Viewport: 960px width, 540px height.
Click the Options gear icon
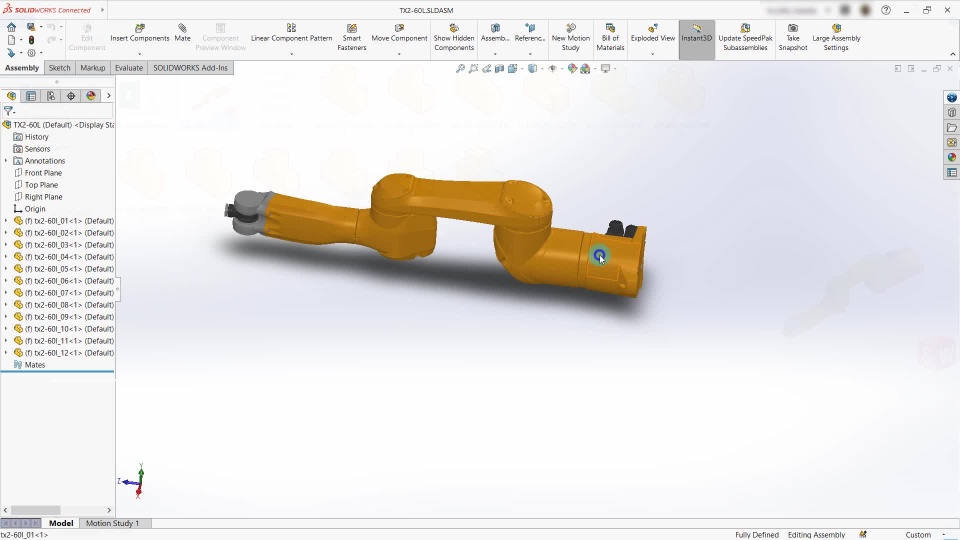tap(31, 53)
